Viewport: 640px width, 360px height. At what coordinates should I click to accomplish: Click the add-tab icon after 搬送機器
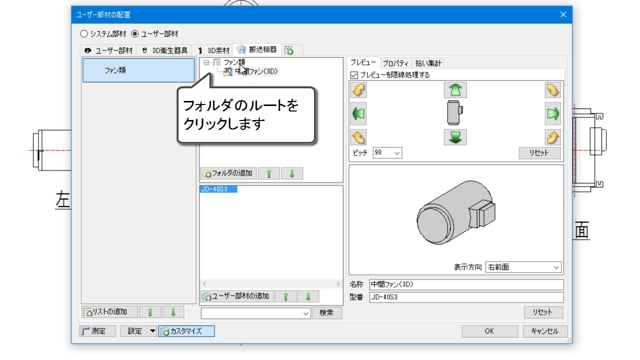click(x=289, y=51)
